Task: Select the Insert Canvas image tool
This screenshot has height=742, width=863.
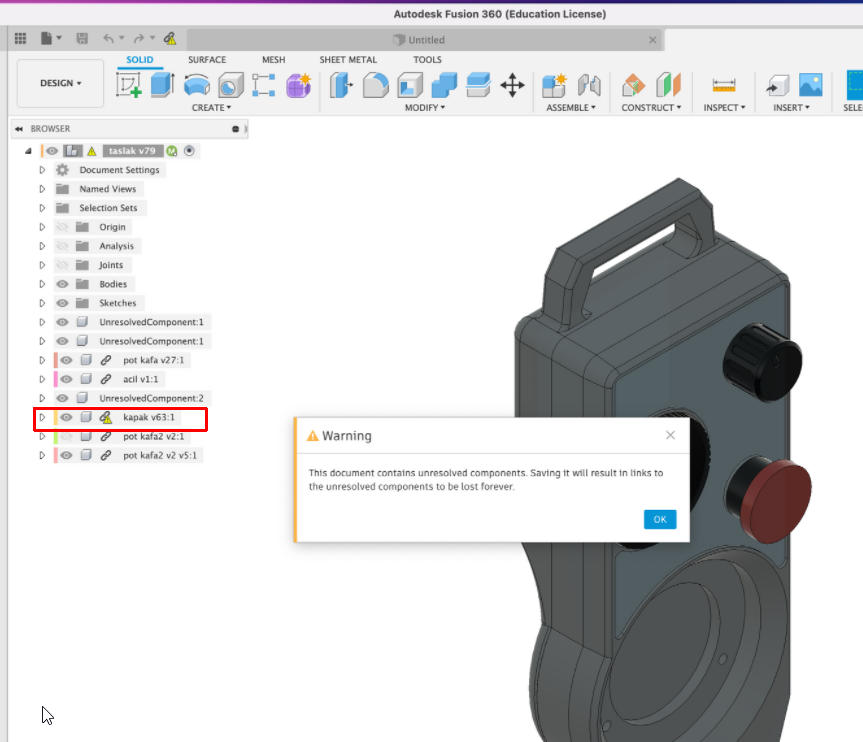Action: click(811, 85)
